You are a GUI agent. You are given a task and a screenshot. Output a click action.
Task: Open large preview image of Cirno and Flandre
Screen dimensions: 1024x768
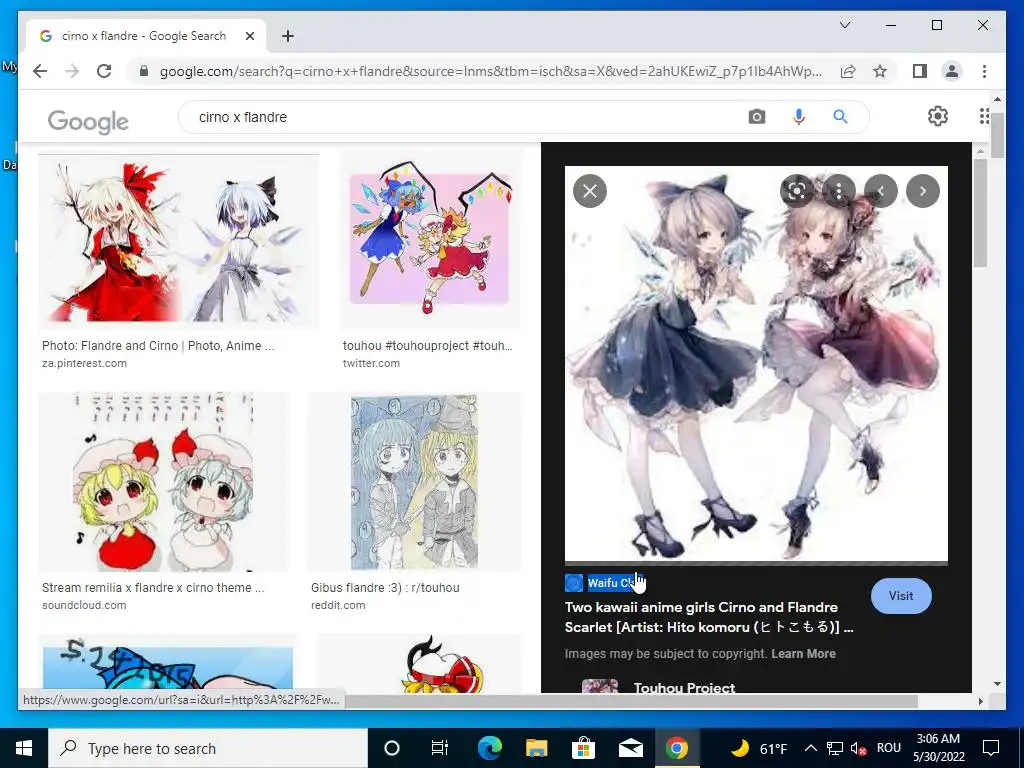(x=756, y=363)
